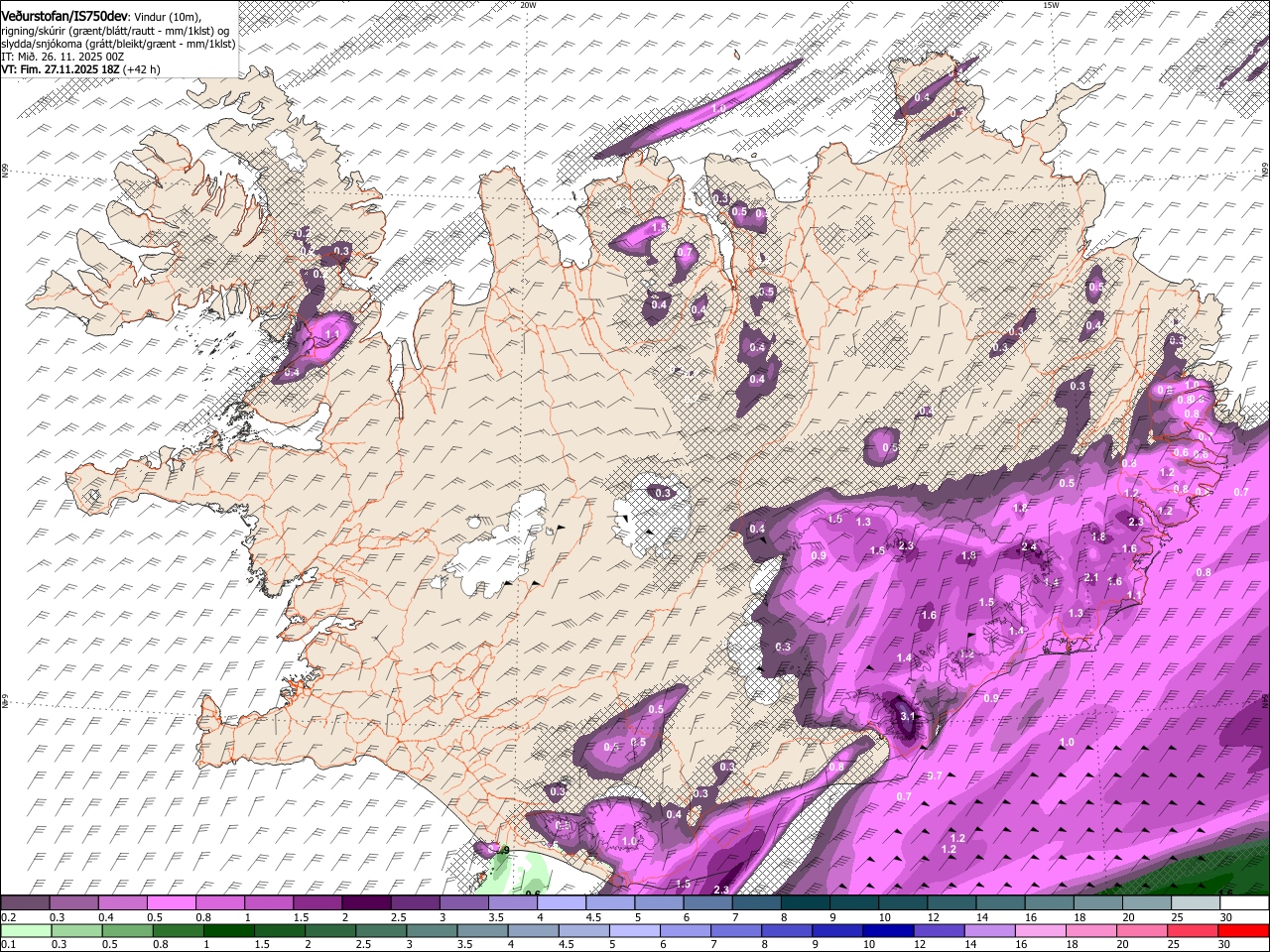The height and width of the screenshot is (952, 1270).
Task: Pick upper-row darkest purple swatch between 2 and 2.5
Action: click(366, 902)
